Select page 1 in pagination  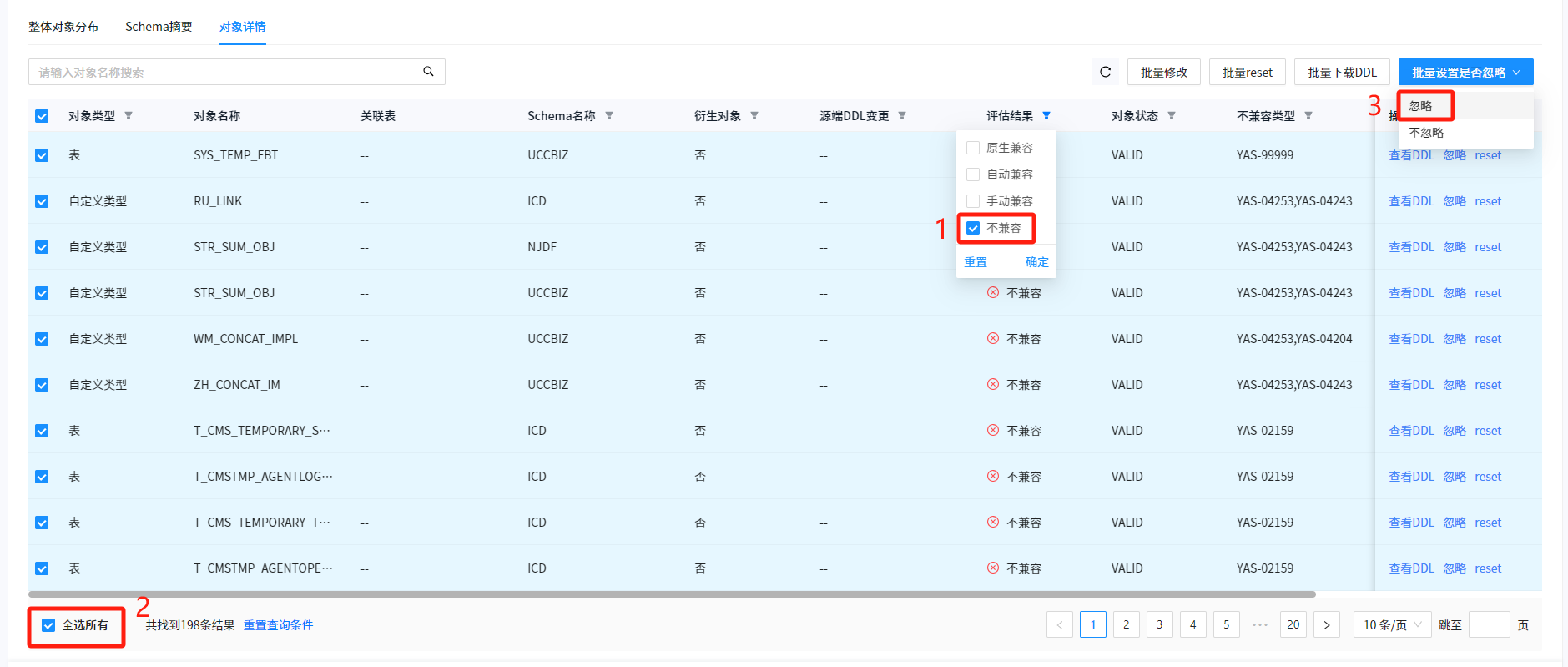point(1093,624)
